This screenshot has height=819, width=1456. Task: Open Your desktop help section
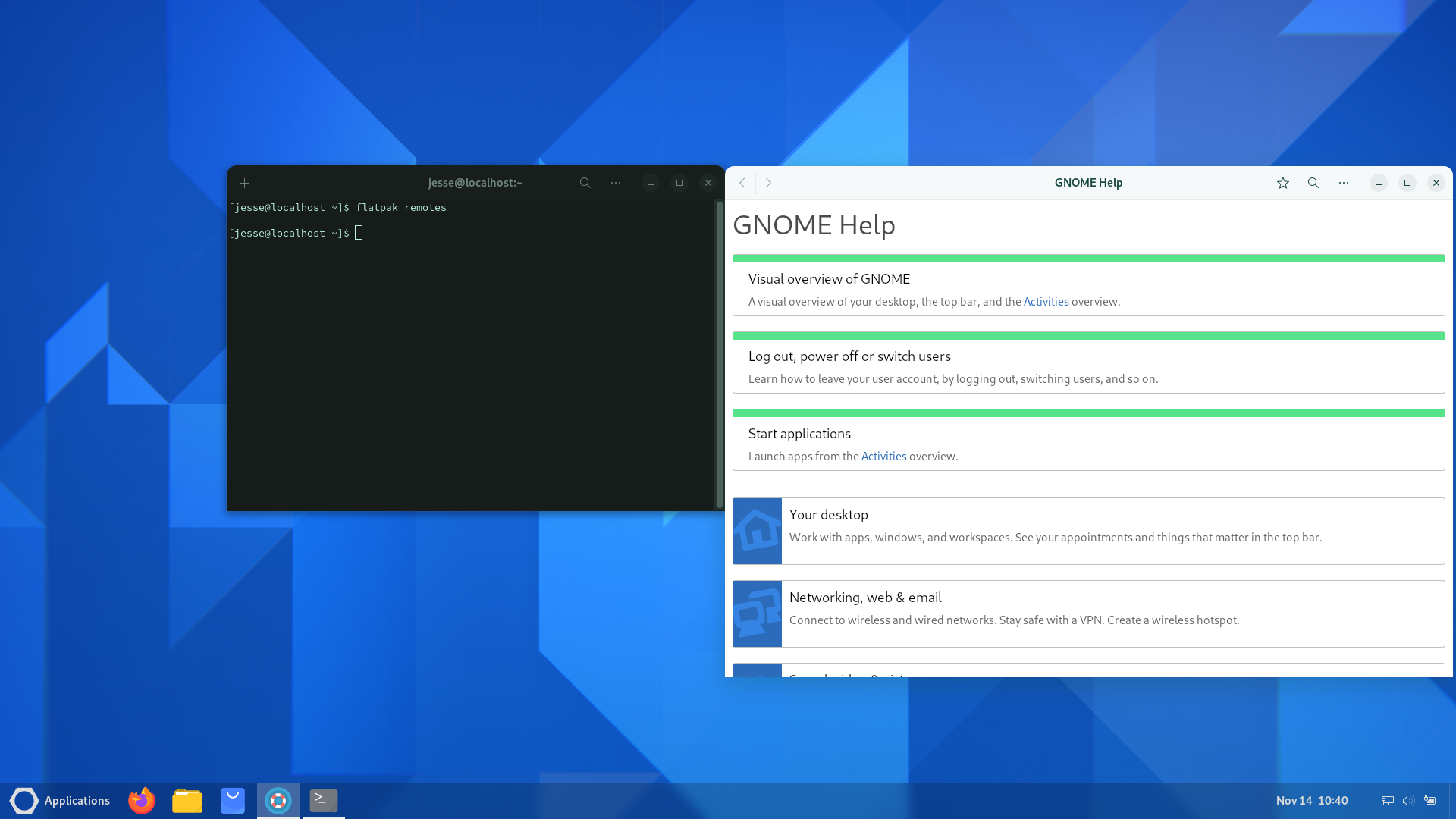(x=1088, y=531)
